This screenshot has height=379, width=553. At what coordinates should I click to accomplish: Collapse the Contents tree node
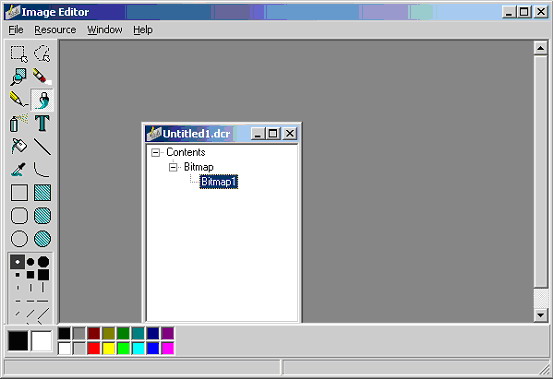coord(155,153)
